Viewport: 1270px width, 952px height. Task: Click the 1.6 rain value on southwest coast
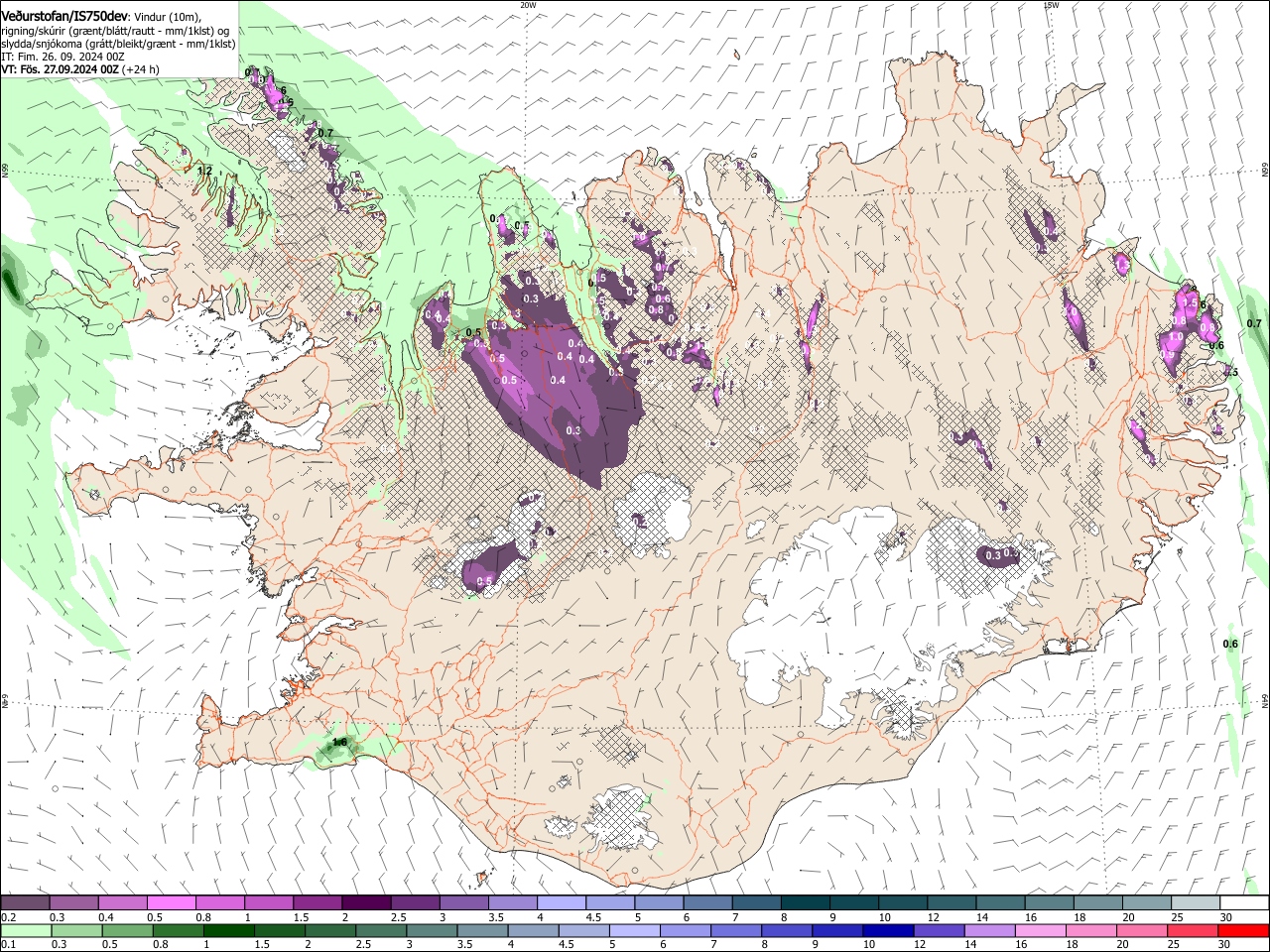[x=339, y=742]
